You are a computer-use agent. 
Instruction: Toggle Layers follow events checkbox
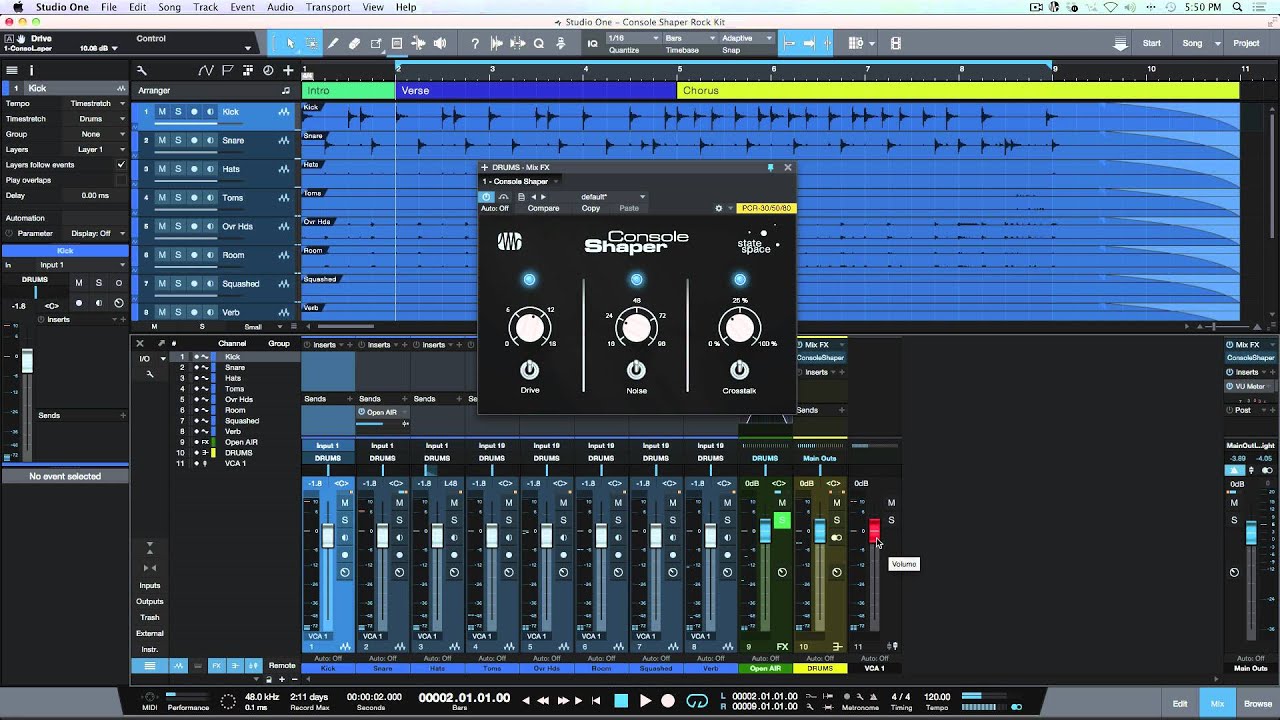121,164
